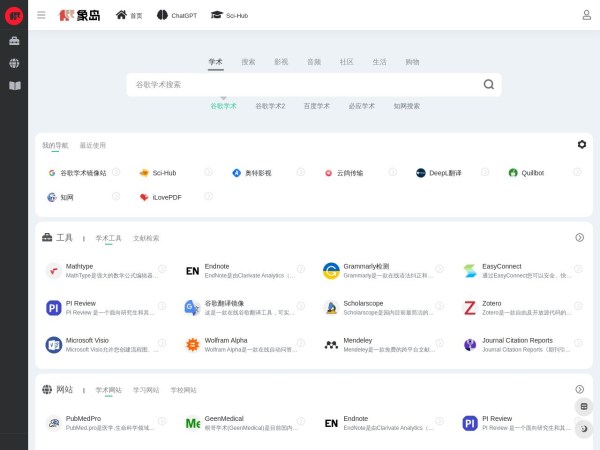
Task: Open Journal Citation Reports icon
Action: pos(470,345)
